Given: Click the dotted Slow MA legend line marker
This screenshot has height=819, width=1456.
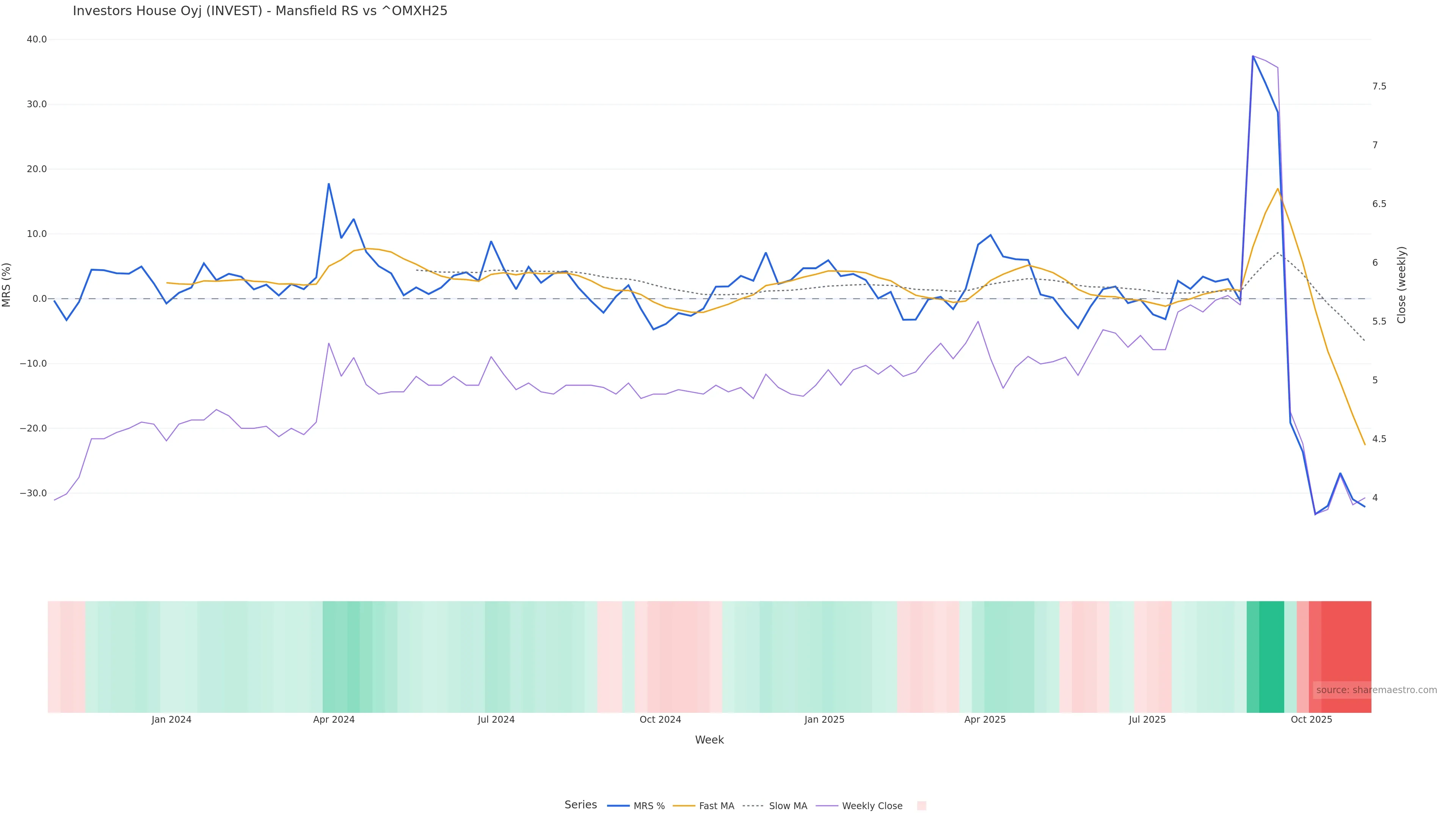Looking at the screenshot, I should (x=753, y=806).
